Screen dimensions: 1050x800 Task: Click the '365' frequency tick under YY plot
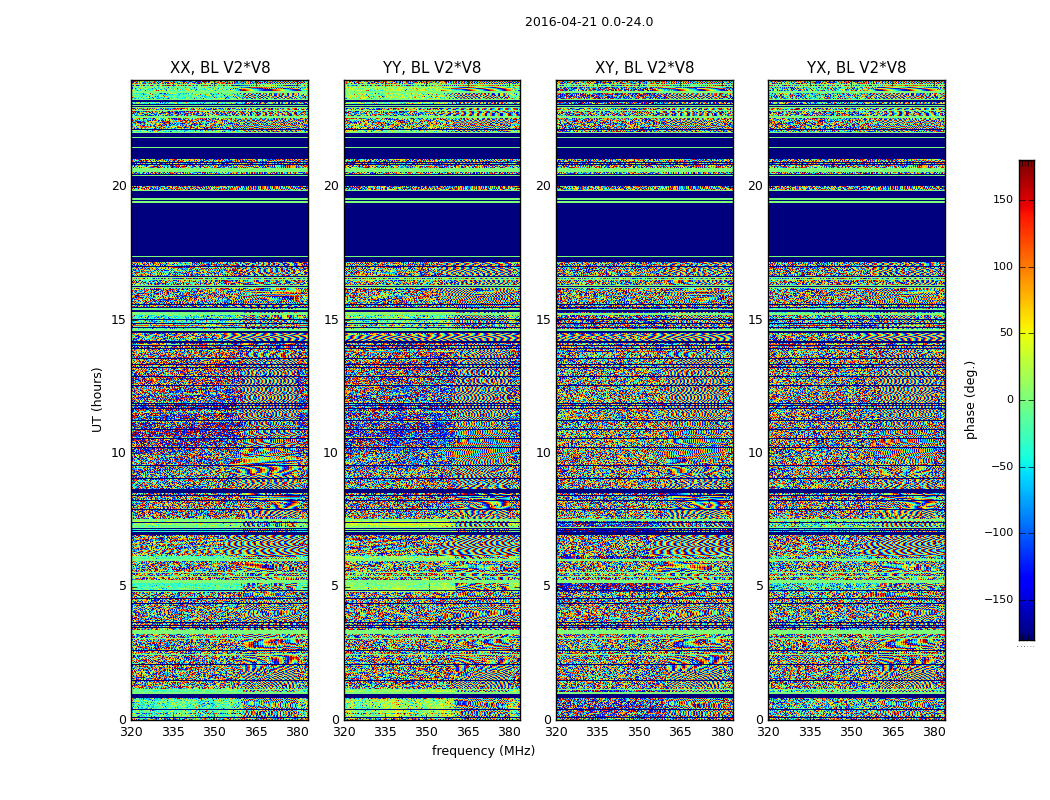(468, 732)
